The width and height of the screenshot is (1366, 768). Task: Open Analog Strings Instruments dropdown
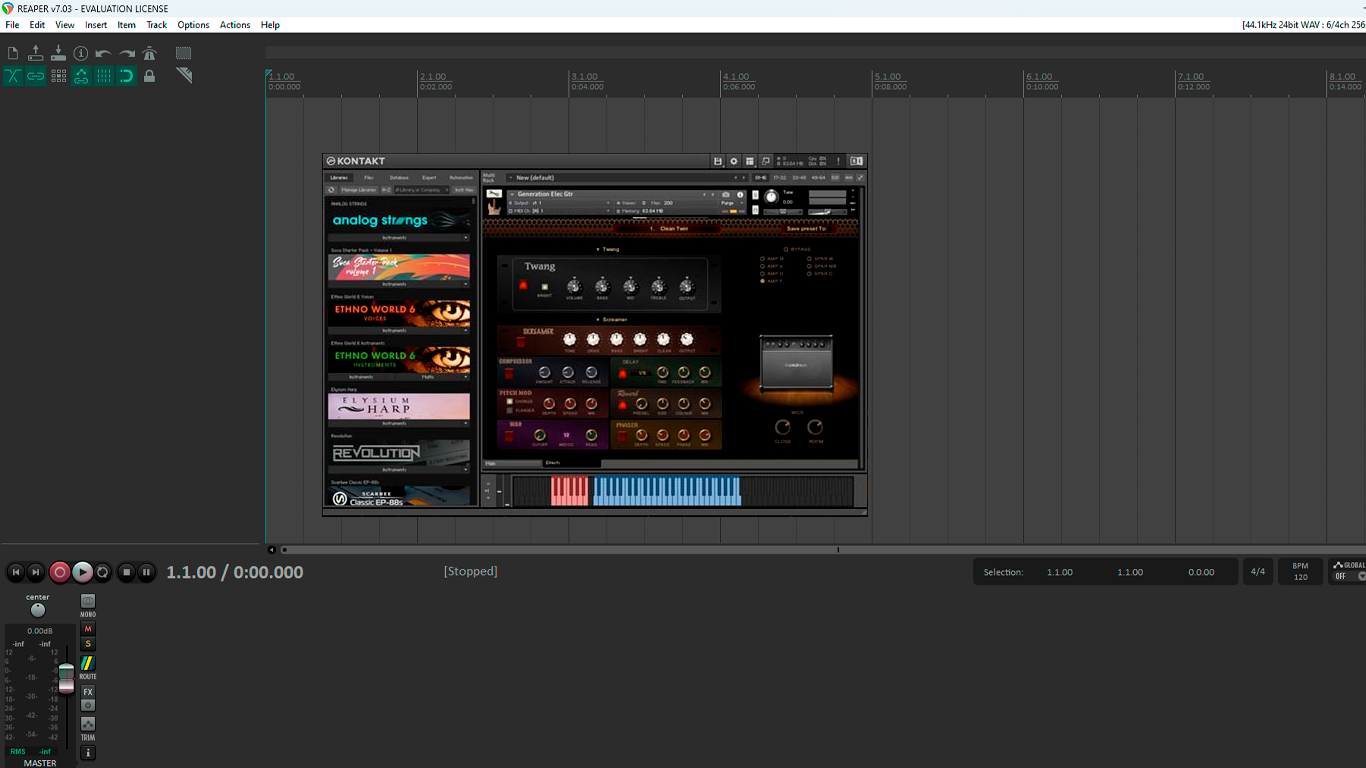point(399,238)
